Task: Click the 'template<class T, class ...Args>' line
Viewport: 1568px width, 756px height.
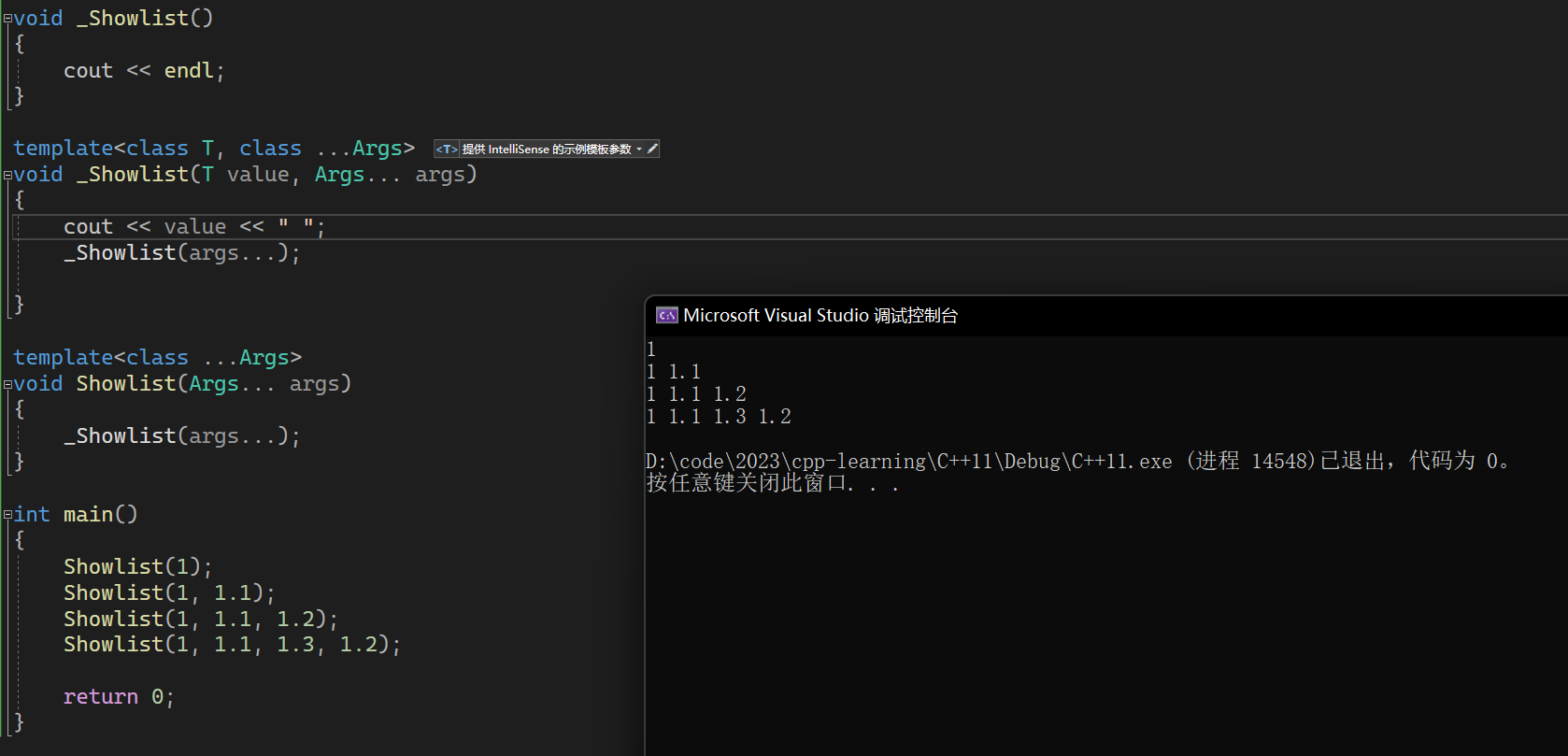Action: click(214, 149)
